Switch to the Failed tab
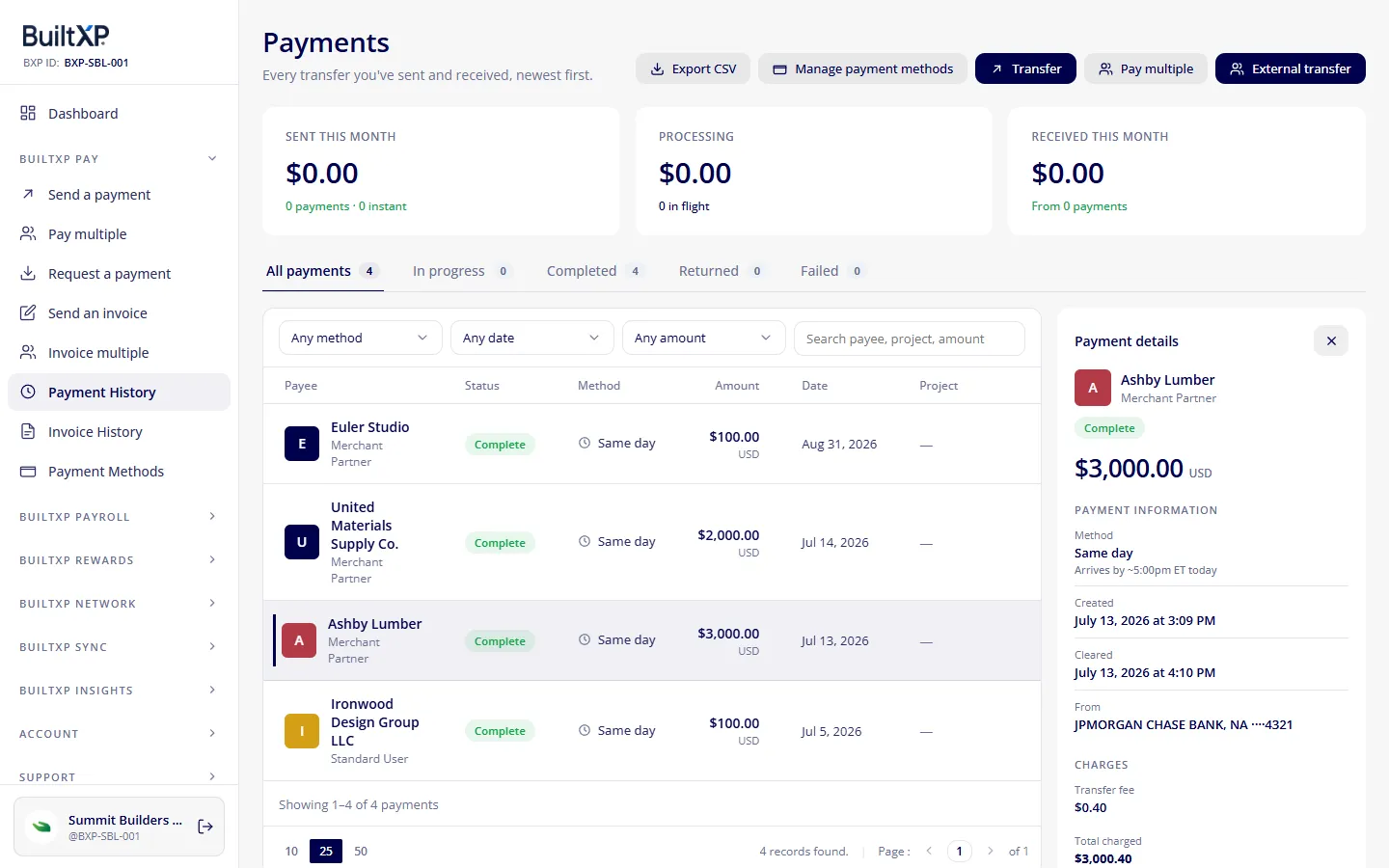 (x=832, y=271)
